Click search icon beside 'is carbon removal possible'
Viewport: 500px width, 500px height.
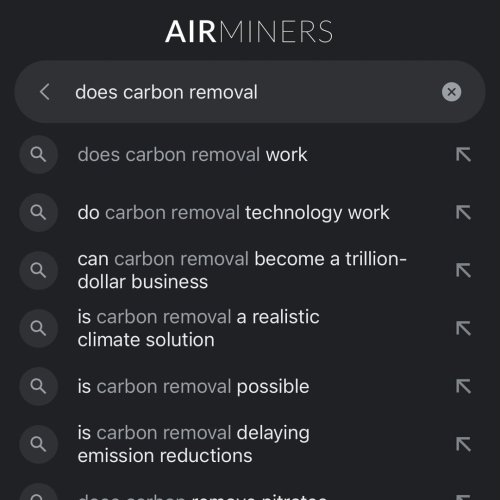[38, 386]
